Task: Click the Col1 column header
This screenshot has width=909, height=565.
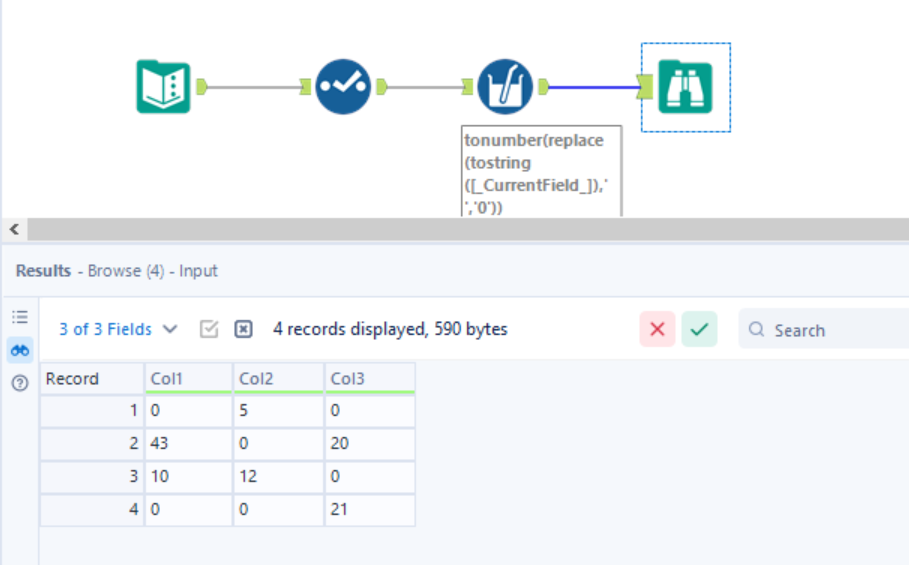Action: tap(188, 378)
